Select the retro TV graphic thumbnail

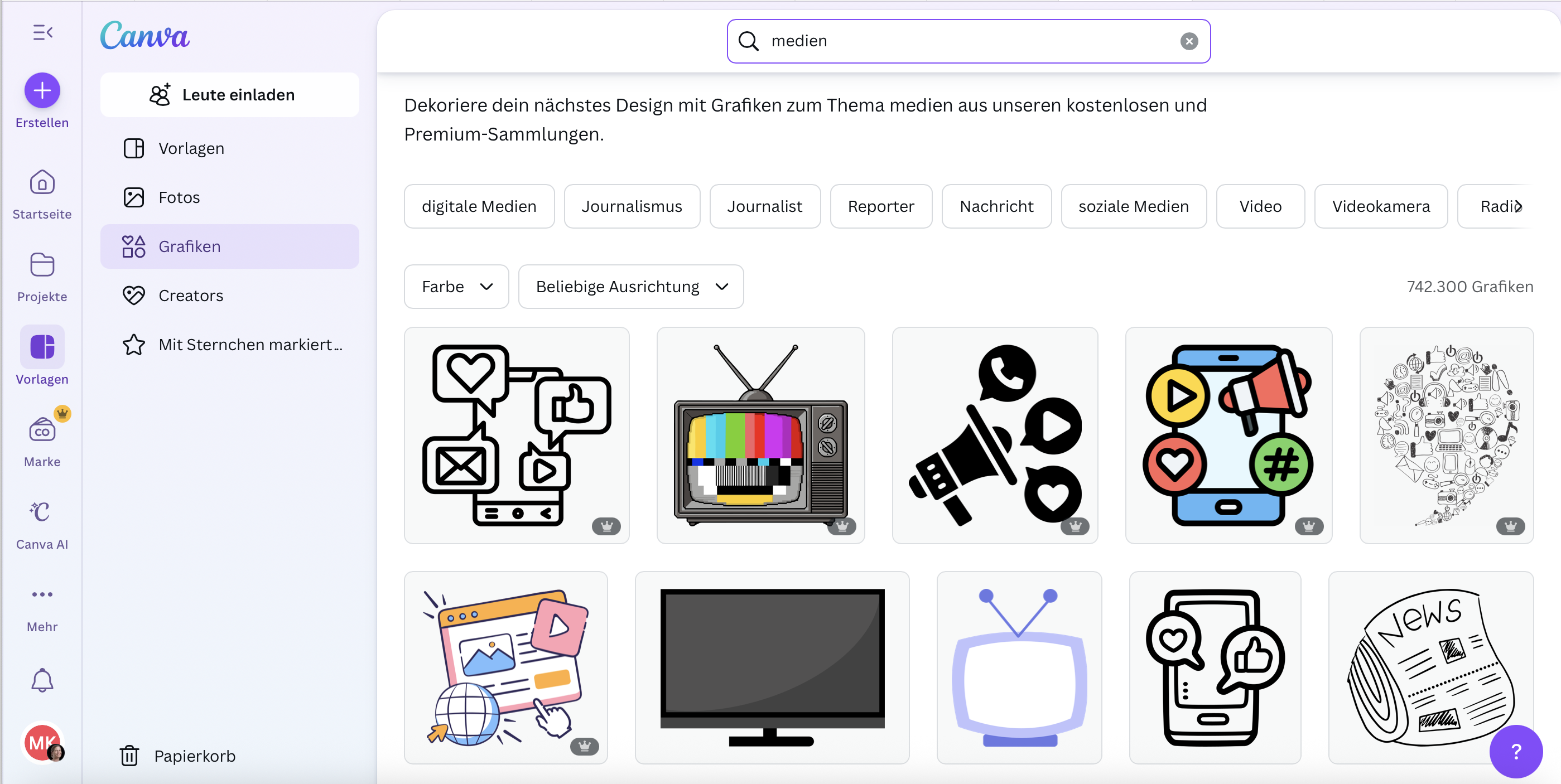click(760, 435)
